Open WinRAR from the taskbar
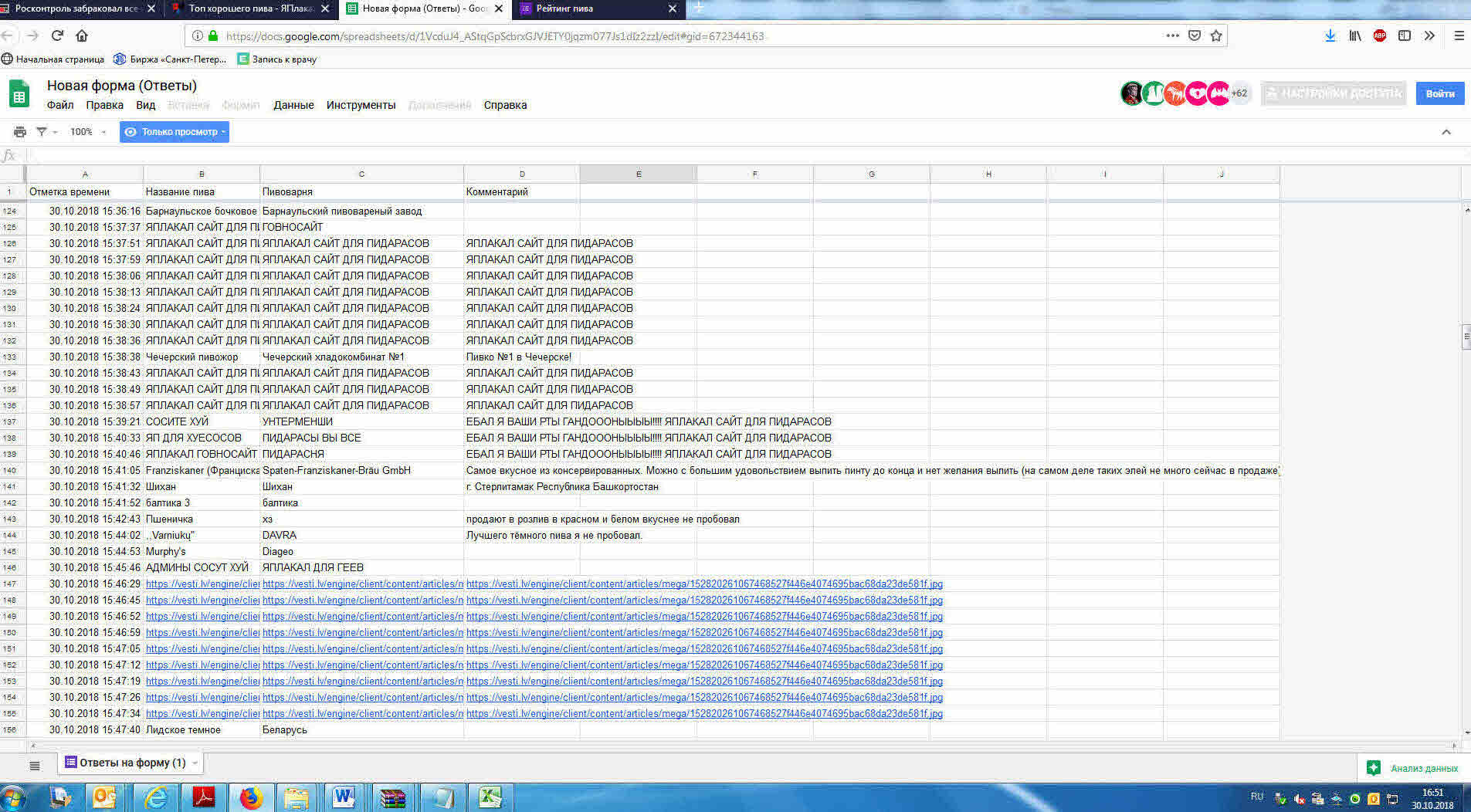The height and width of the screenshot is (812, 1471). coord(393,797)
